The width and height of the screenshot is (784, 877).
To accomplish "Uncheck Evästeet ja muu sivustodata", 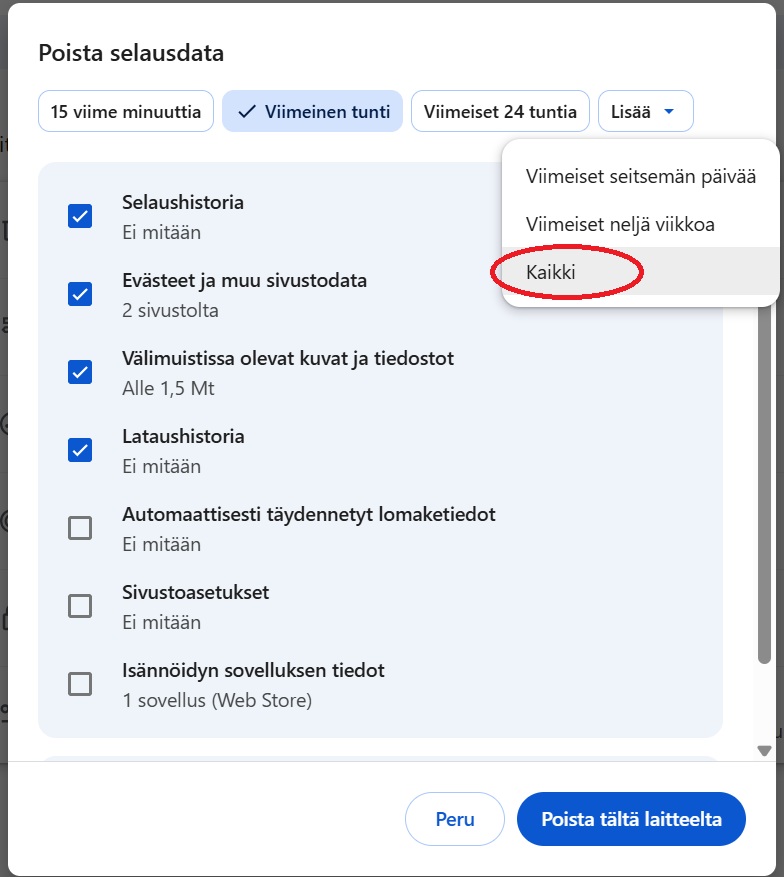I will pyautogui.click(x=80, y=293).
